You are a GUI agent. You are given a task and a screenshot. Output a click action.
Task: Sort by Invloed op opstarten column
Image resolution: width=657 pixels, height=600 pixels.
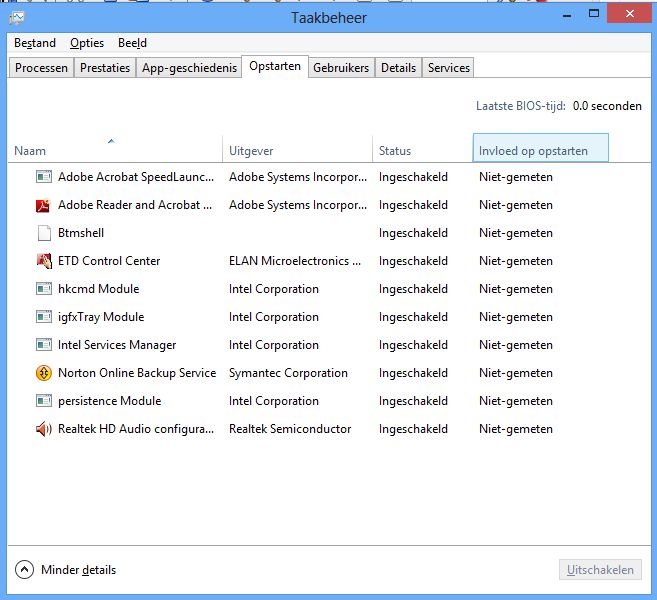click(x=541, y=148)
